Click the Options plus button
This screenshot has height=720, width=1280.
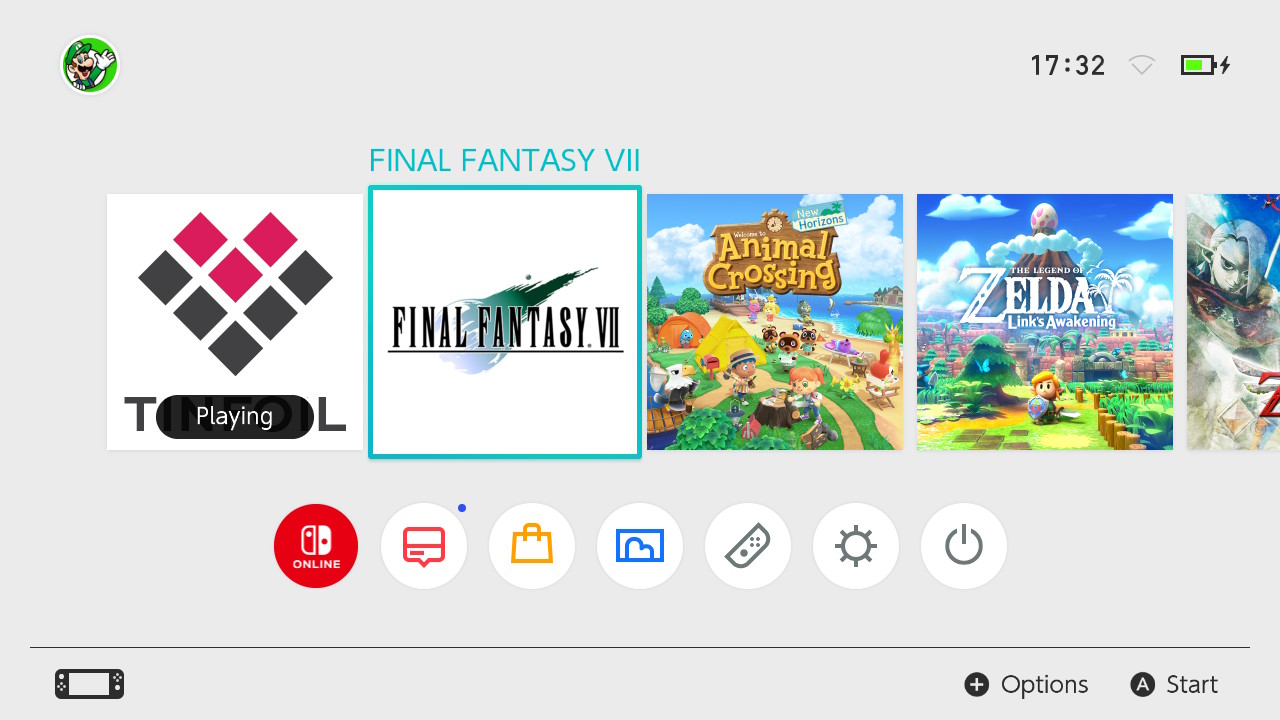tap(1026, 684)
